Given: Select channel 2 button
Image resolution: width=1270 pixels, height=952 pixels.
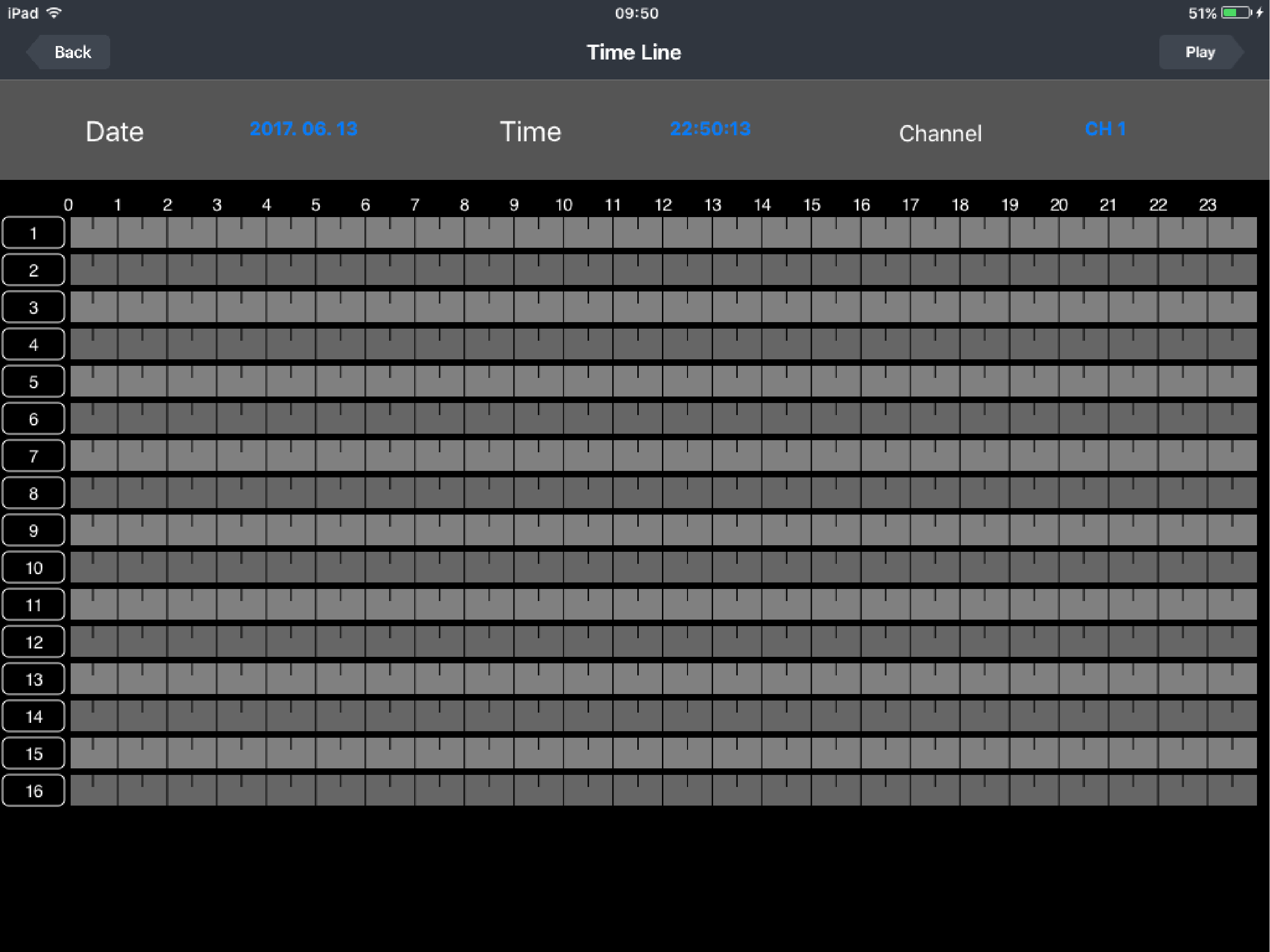Looking at the screenshot, I should click(33, 270).
